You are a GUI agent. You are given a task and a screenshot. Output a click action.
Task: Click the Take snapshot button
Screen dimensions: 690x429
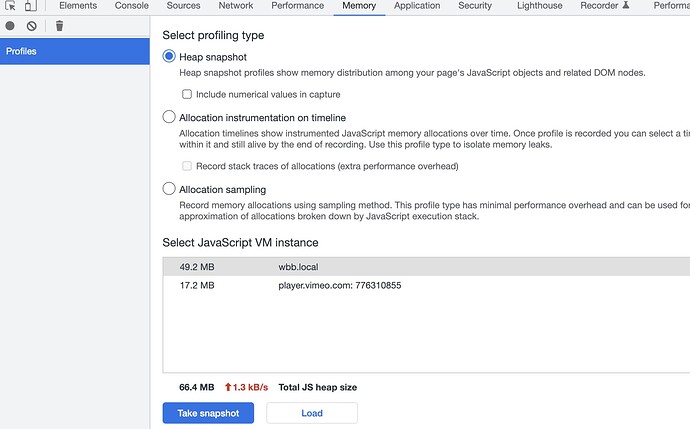[208, 413]
